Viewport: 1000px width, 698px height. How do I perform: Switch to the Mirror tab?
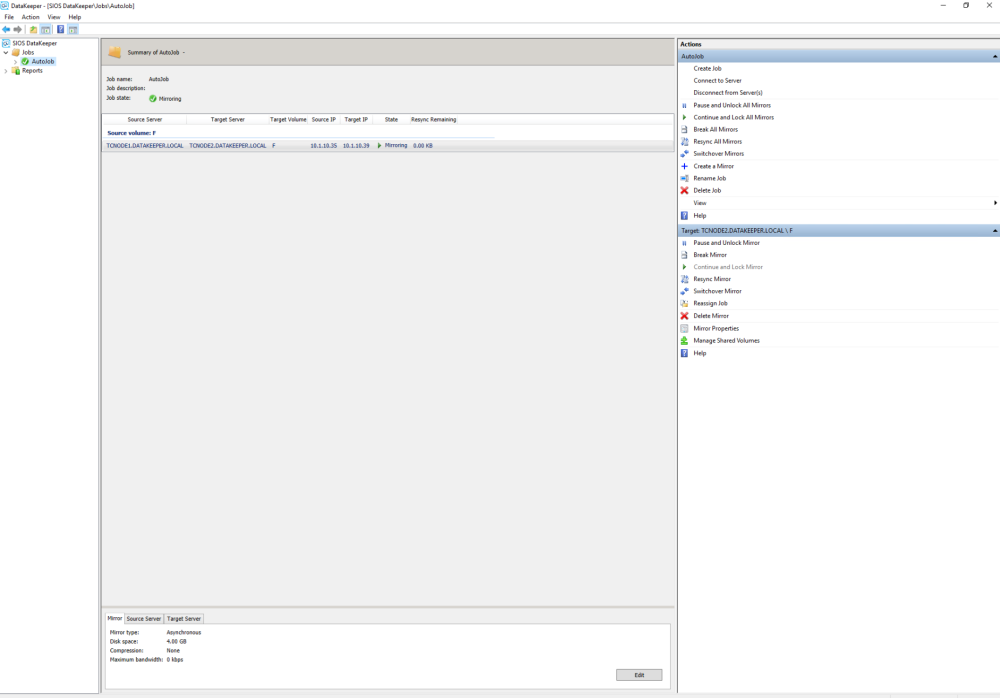tap(115, 618)
